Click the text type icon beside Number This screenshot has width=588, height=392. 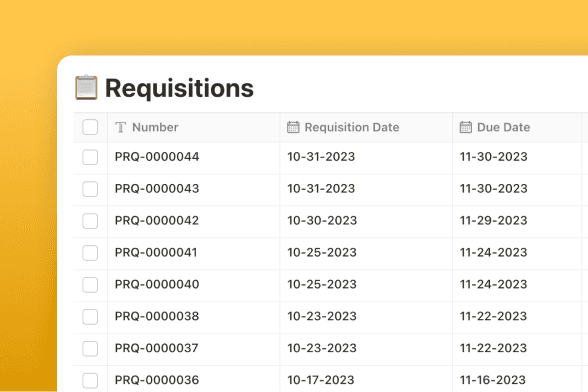(120, 128)
